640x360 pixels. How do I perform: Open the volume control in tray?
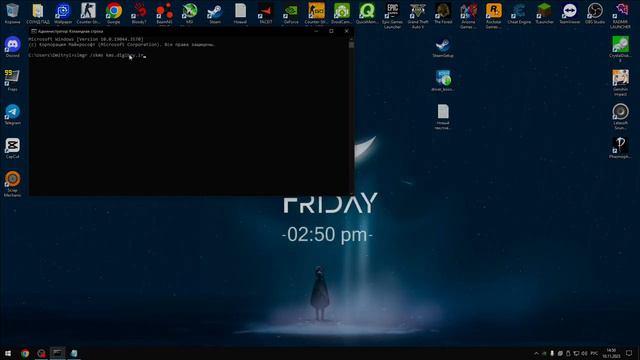click(x=584, y=353)
